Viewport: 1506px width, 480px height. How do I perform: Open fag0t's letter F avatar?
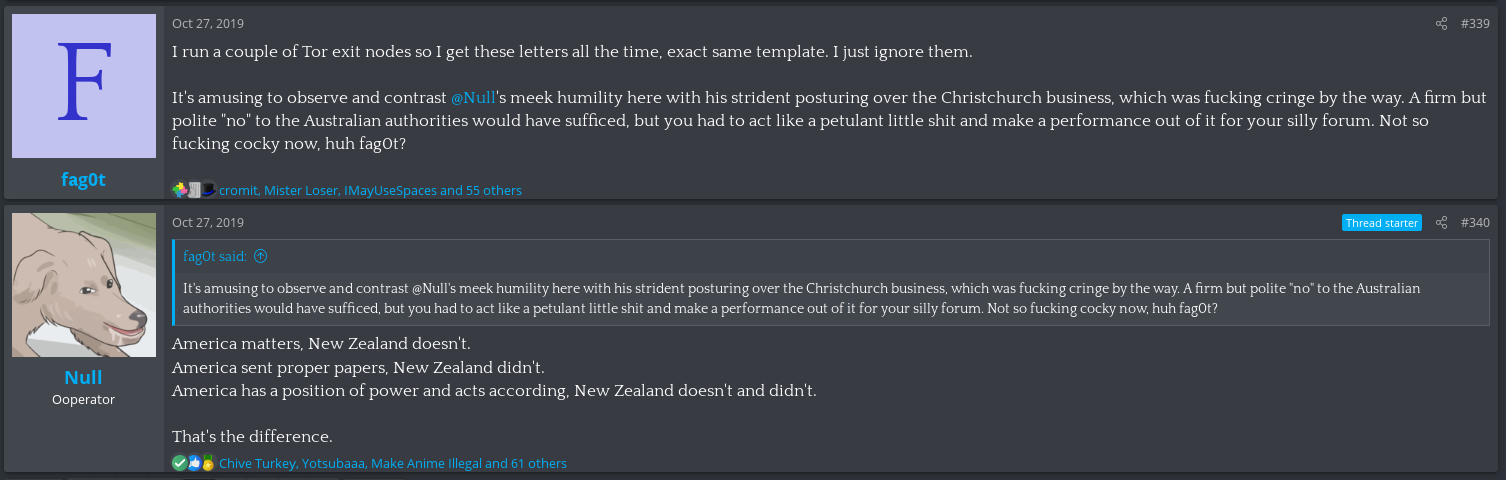click(x=84, y=86)
